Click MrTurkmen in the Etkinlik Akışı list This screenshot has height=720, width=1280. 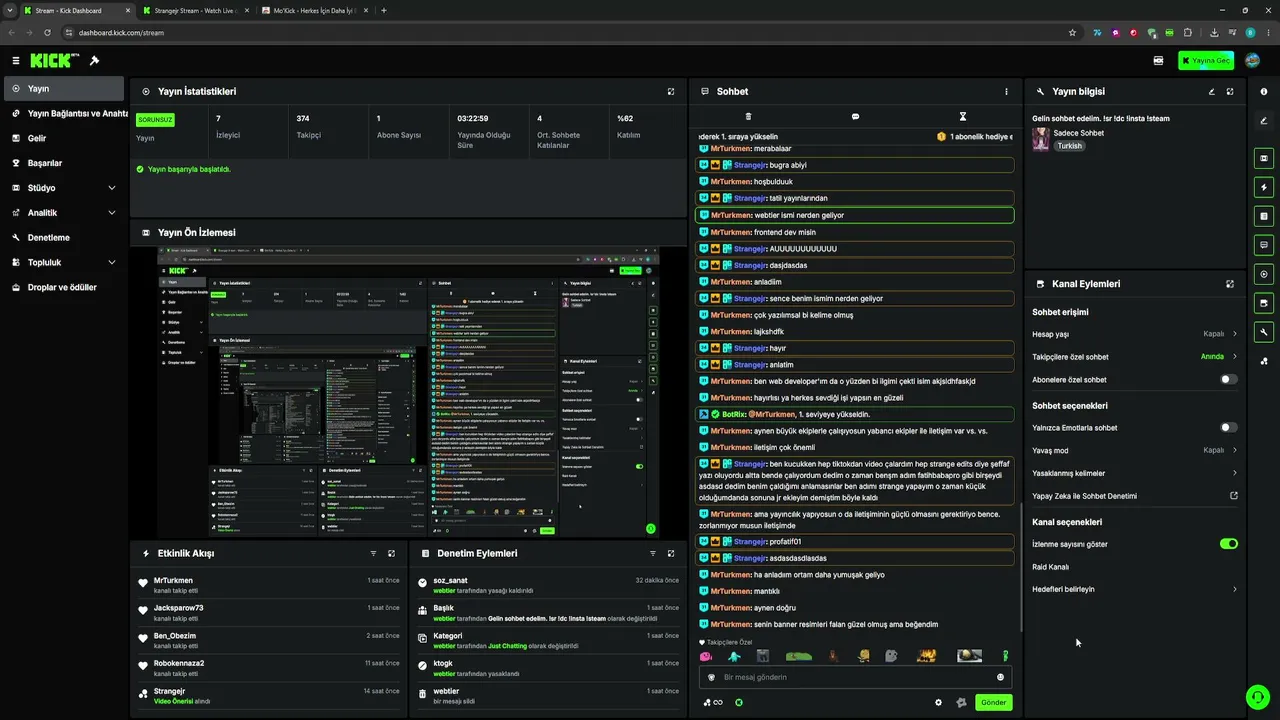173,581
